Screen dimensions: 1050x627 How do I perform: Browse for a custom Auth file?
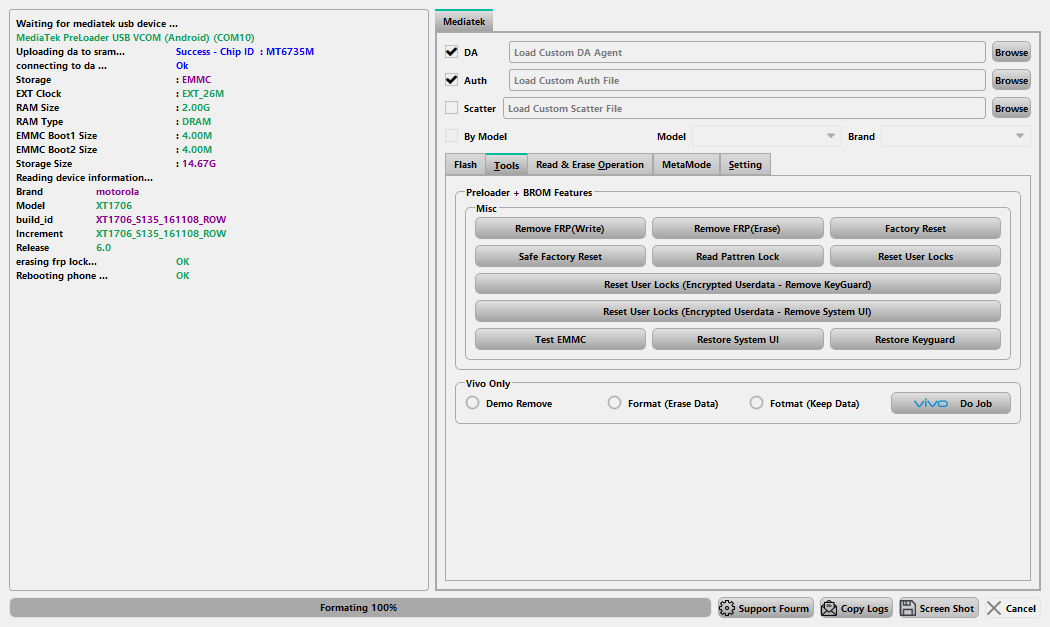point(1011,80)
